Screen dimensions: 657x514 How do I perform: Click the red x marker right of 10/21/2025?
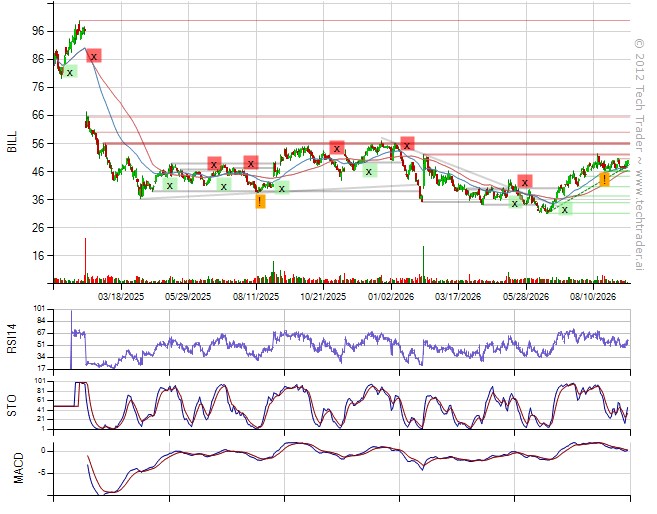point(336,148)
